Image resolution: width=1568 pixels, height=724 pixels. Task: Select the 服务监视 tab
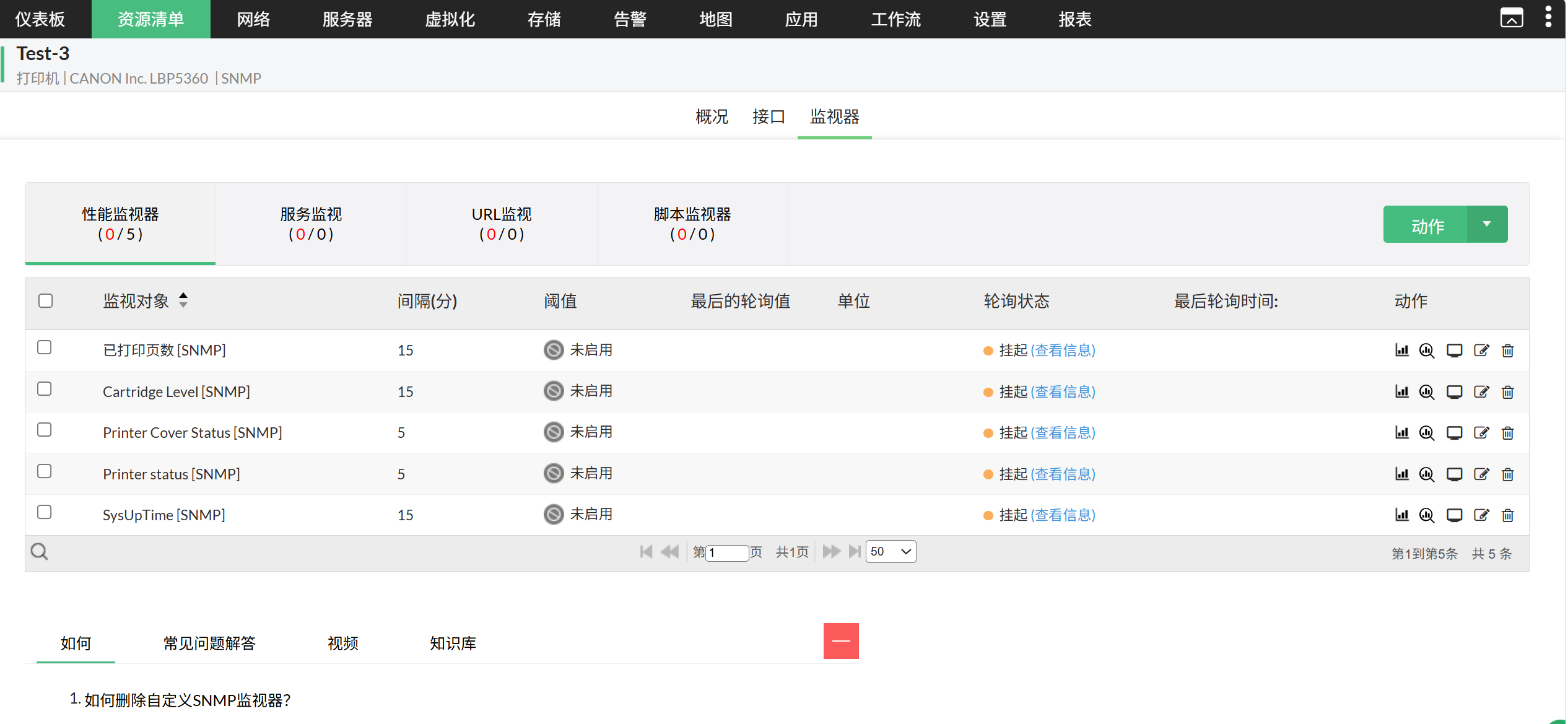point(311,224)
